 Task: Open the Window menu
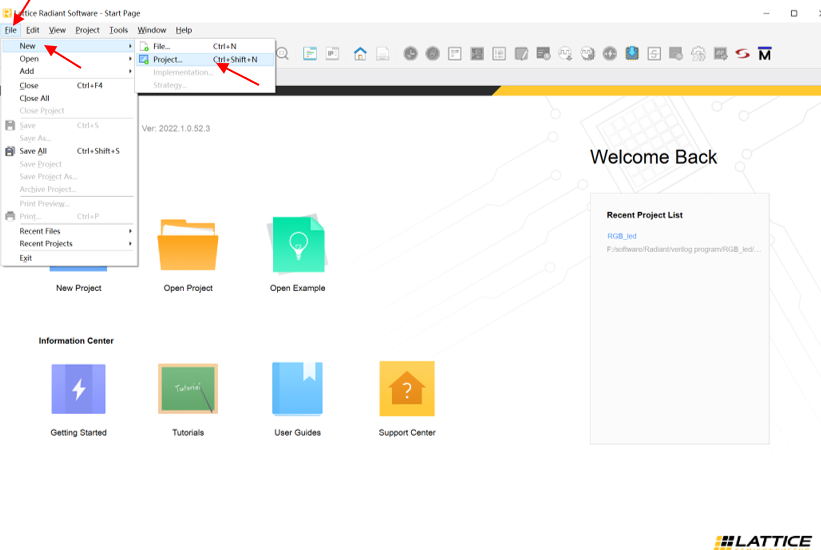coord(152,30)
